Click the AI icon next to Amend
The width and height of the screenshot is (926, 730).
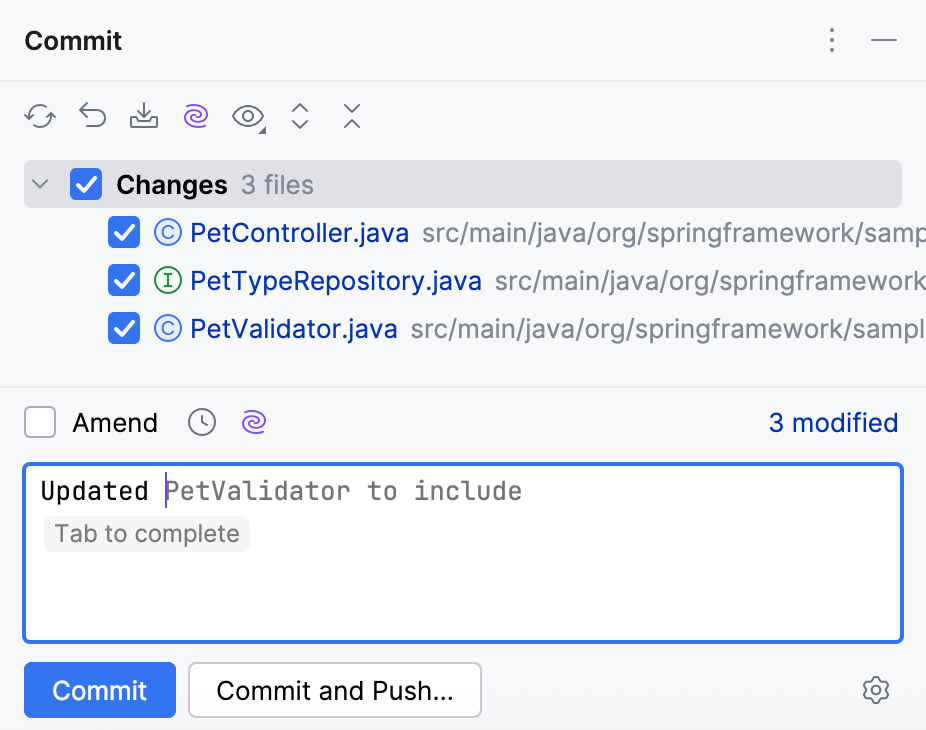253,422
